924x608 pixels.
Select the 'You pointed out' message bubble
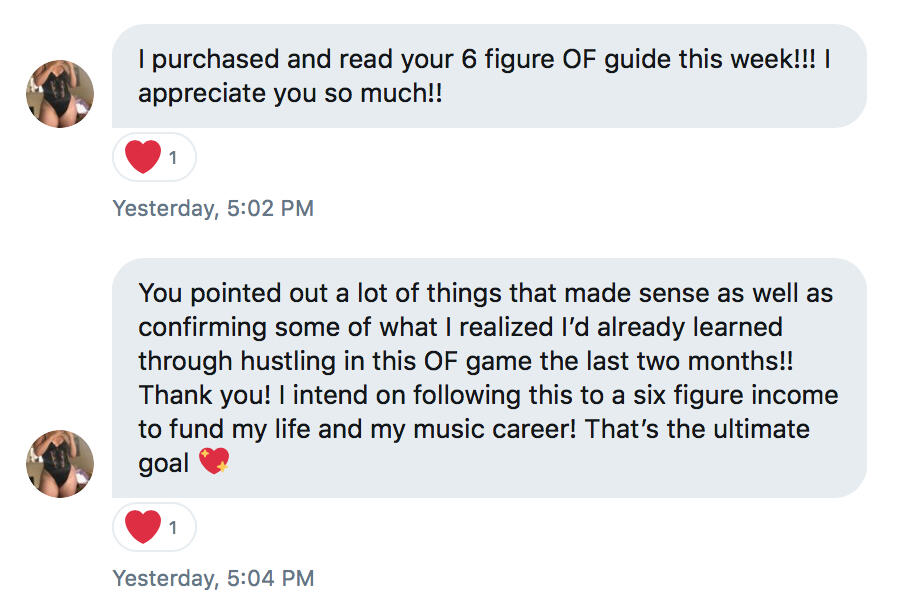click(x=489, y=378)
